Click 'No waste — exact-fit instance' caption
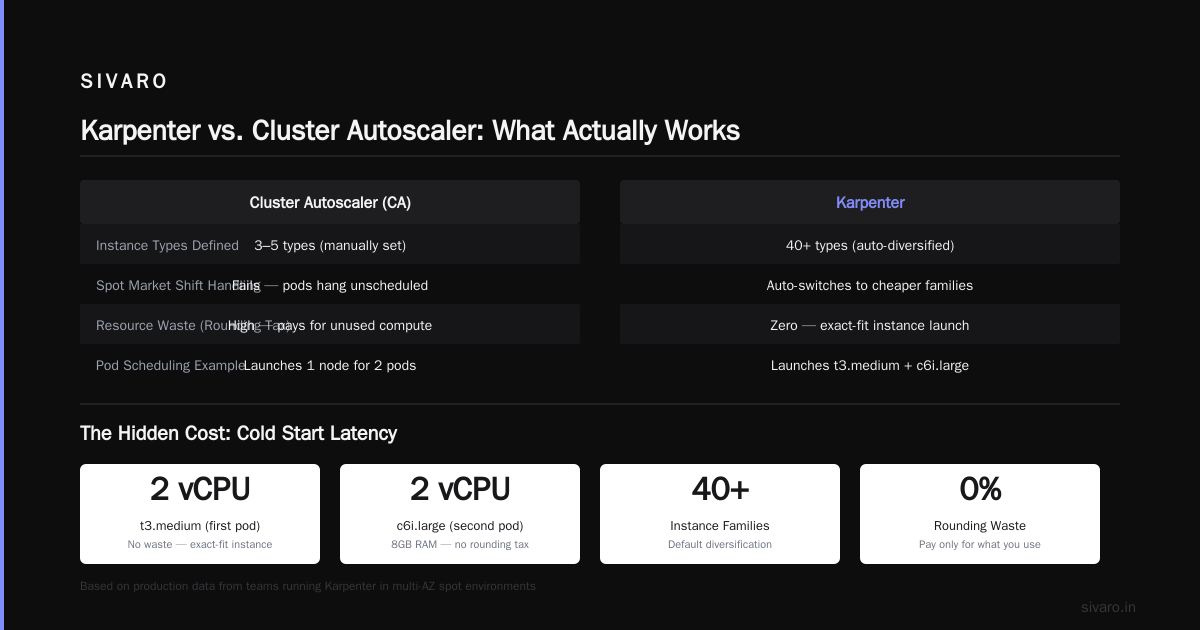This screenshot has height=630, width=1200. pos(200,544)
